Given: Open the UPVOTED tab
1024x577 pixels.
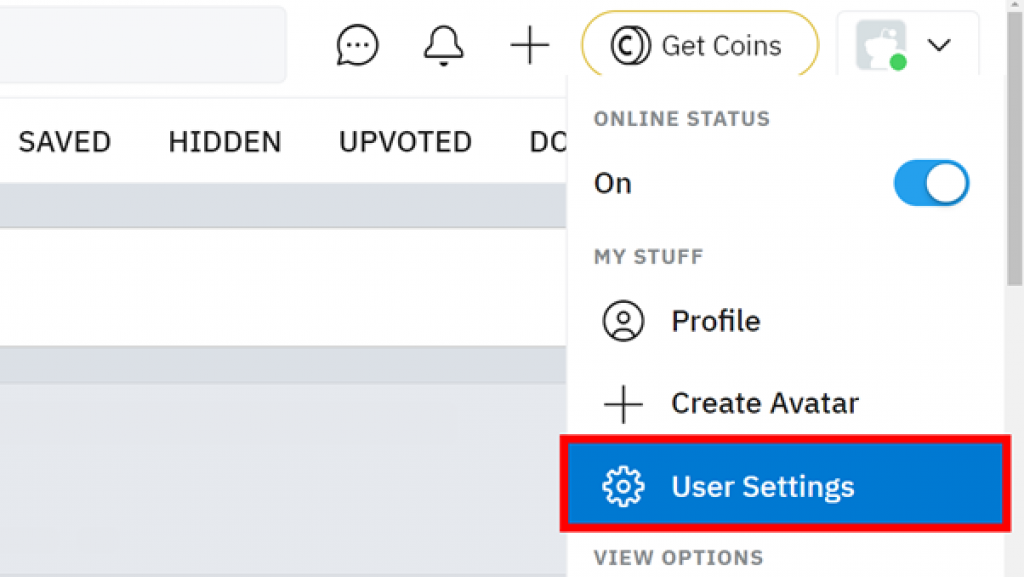Looking at the screenshot, I should tap(405, 142).
